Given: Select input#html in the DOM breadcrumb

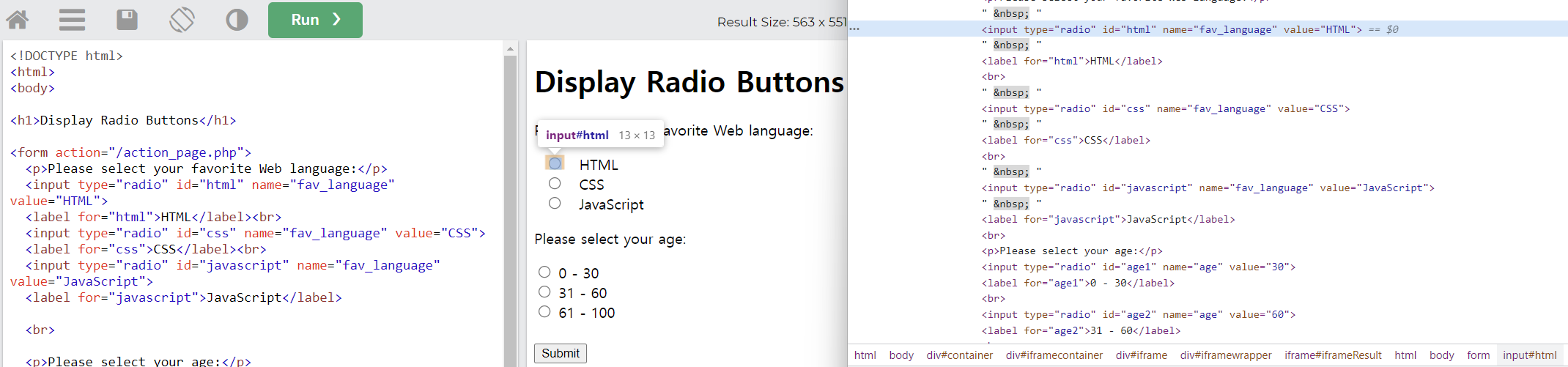Looking at the screenshot, I should [1530, 355].
